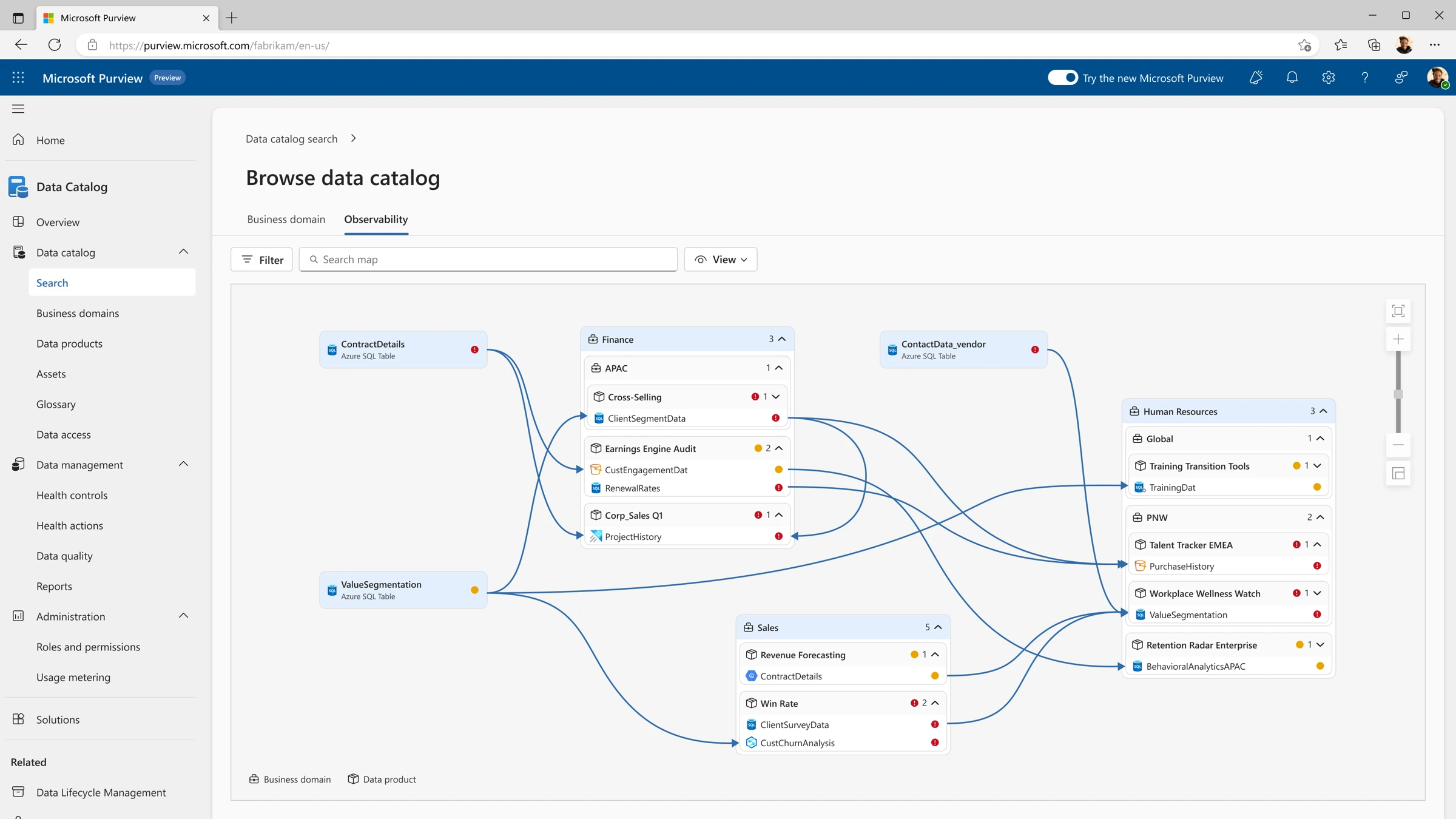
Task: Click the help question mark icon
Action: pyautogui.click(x=1365, y=78)
